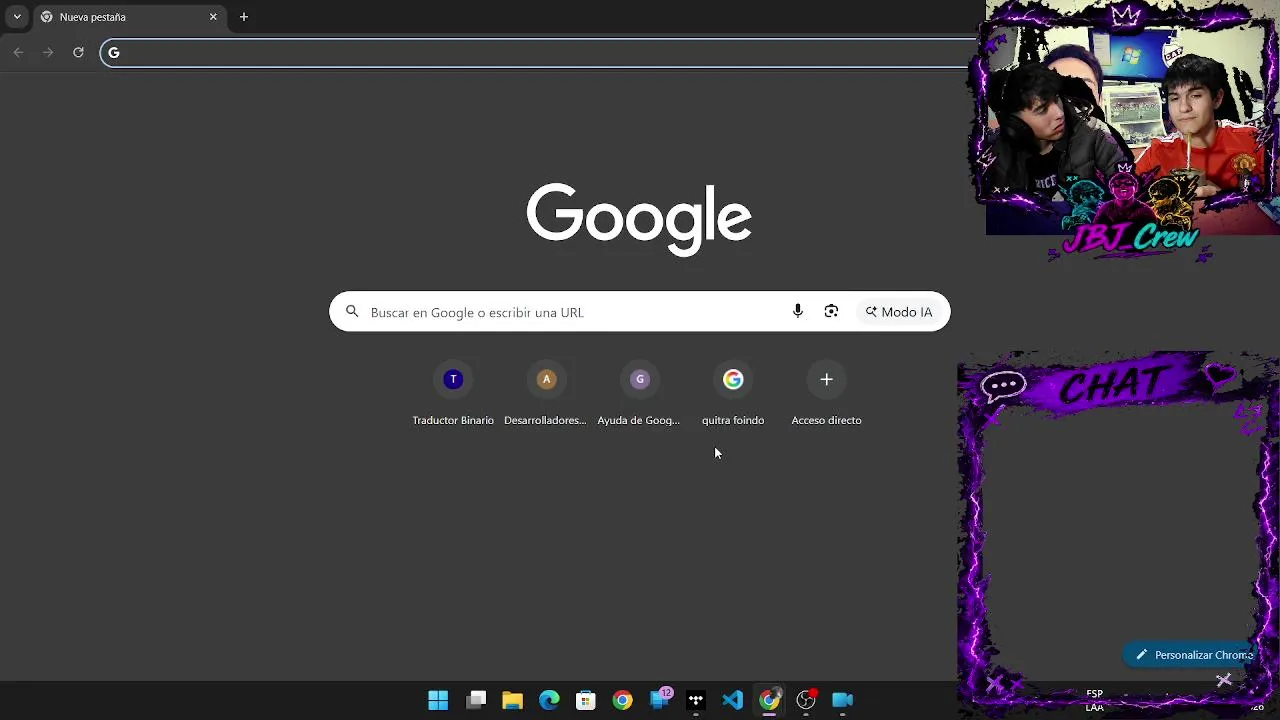Viewport: 1280px width, 720px height.
Task: Click the quitra foindo label
Action: coord(733,420)
